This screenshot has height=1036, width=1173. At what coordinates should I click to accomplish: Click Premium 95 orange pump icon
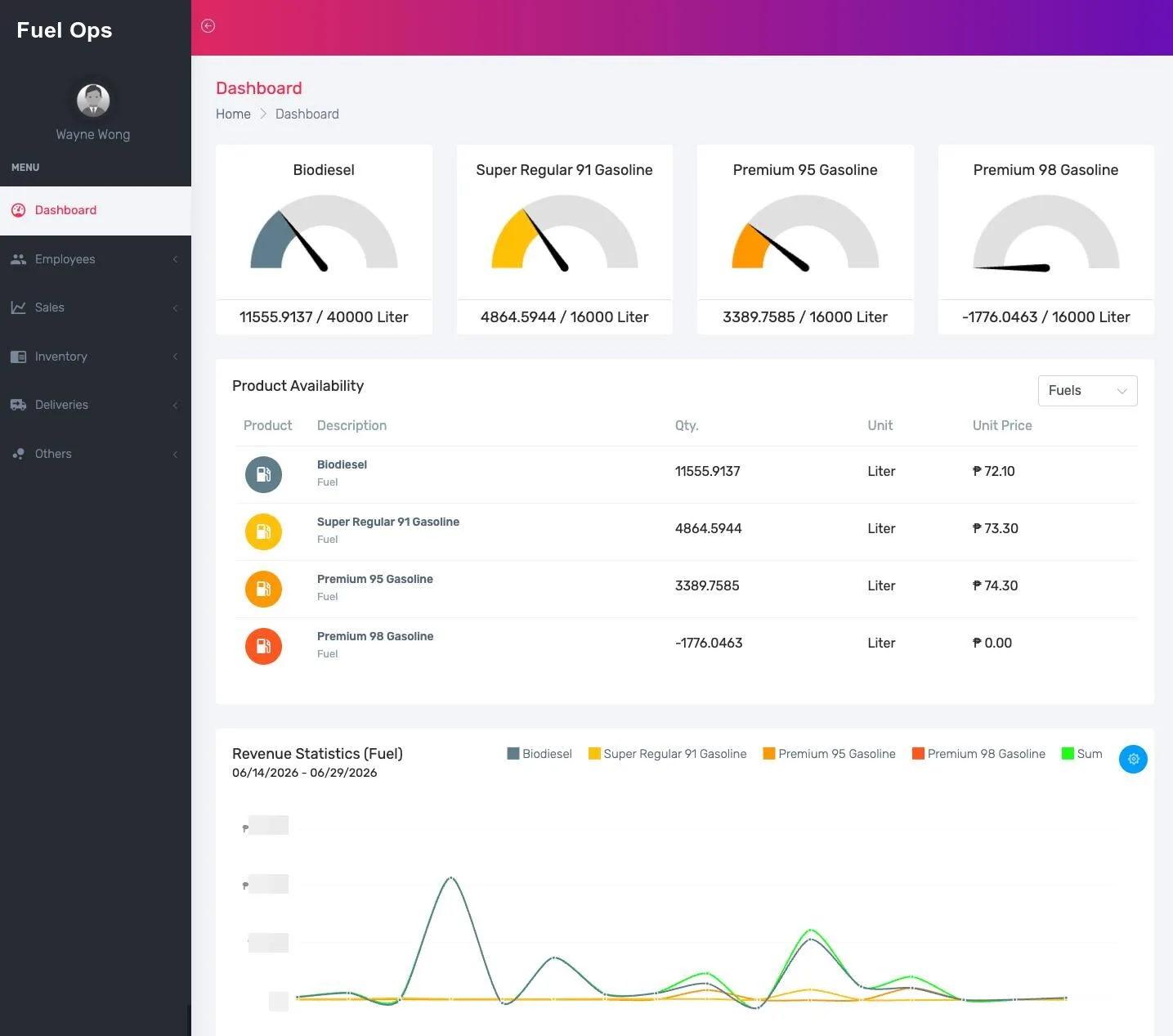(263, 589)
